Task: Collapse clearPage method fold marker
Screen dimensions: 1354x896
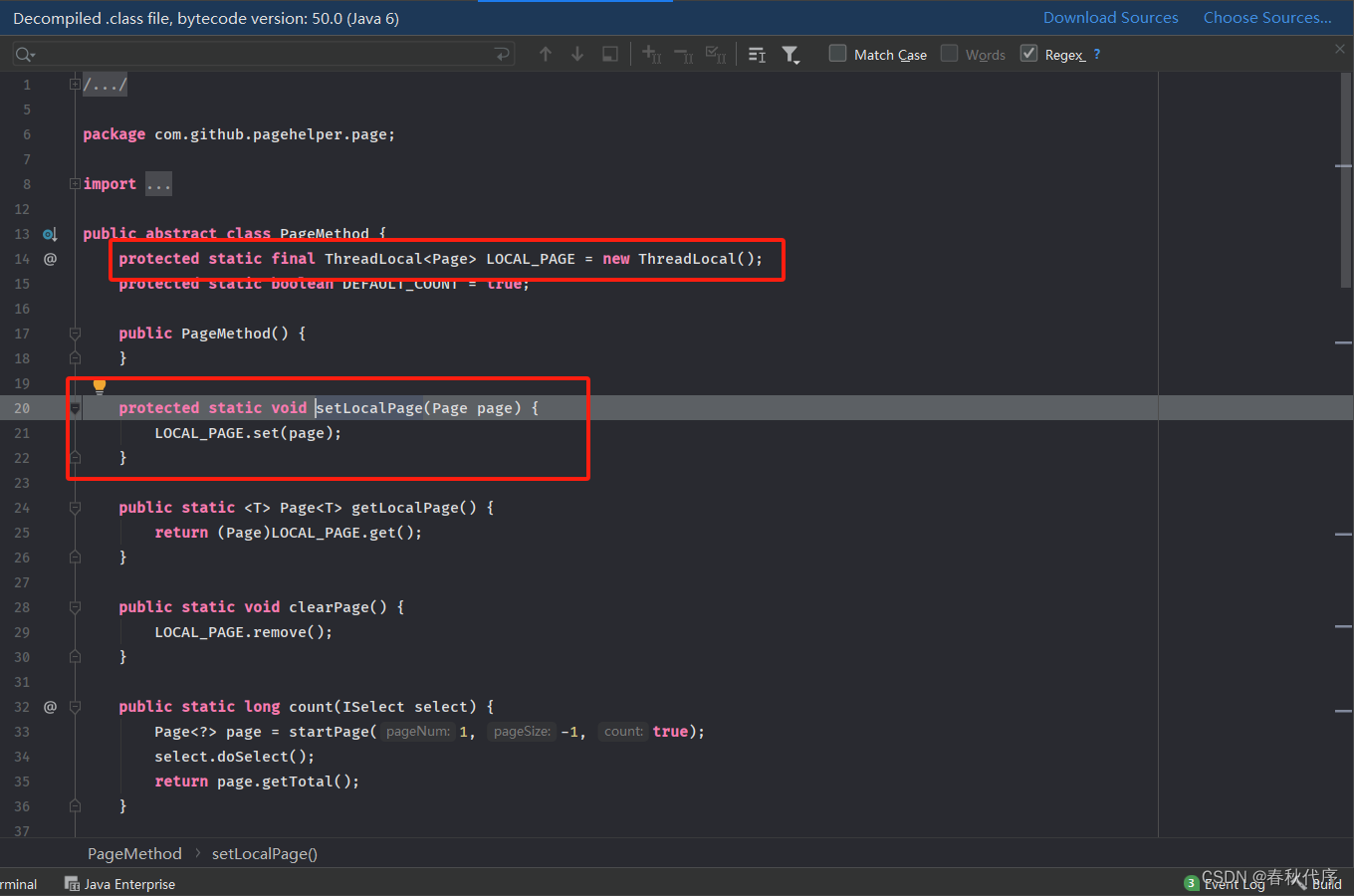Action: pyautogui.click(x=75, y=607)
